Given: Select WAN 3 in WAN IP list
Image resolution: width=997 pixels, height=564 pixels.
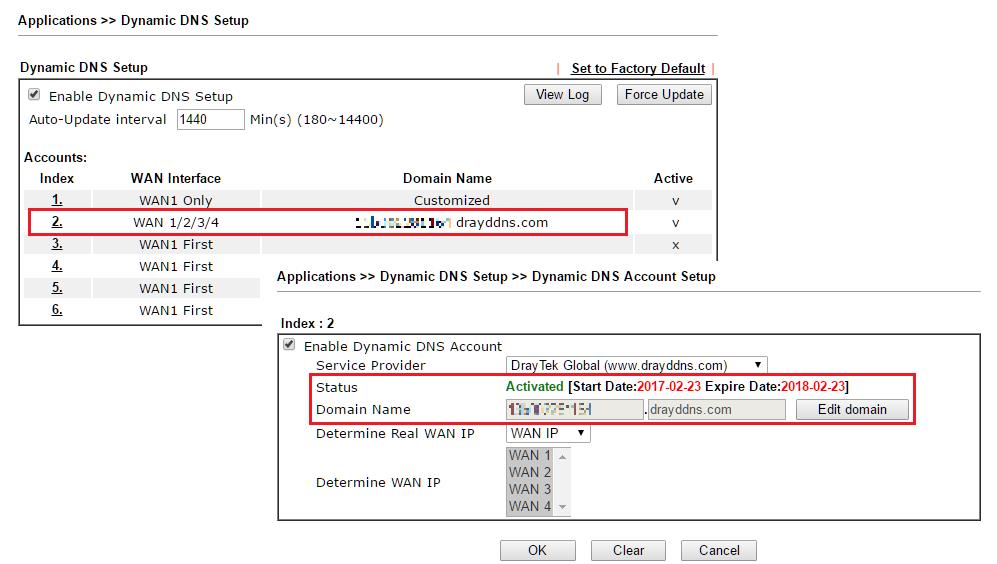Looking at the screenshot, I should click(530, 489).
